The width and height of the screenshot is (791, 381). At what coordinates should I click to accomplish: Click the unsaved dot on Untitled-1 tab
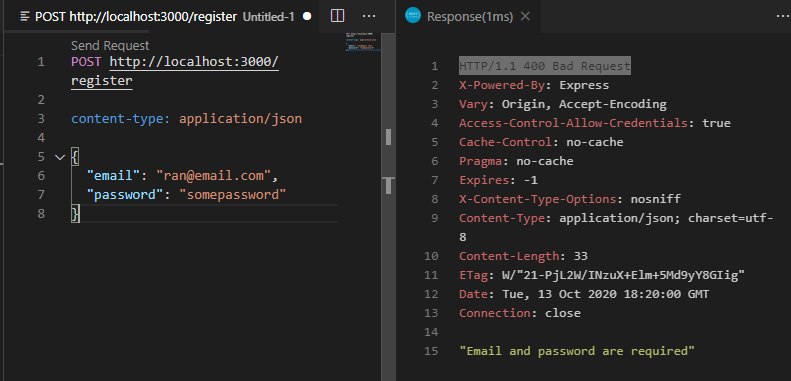click(x=307, y=16)
